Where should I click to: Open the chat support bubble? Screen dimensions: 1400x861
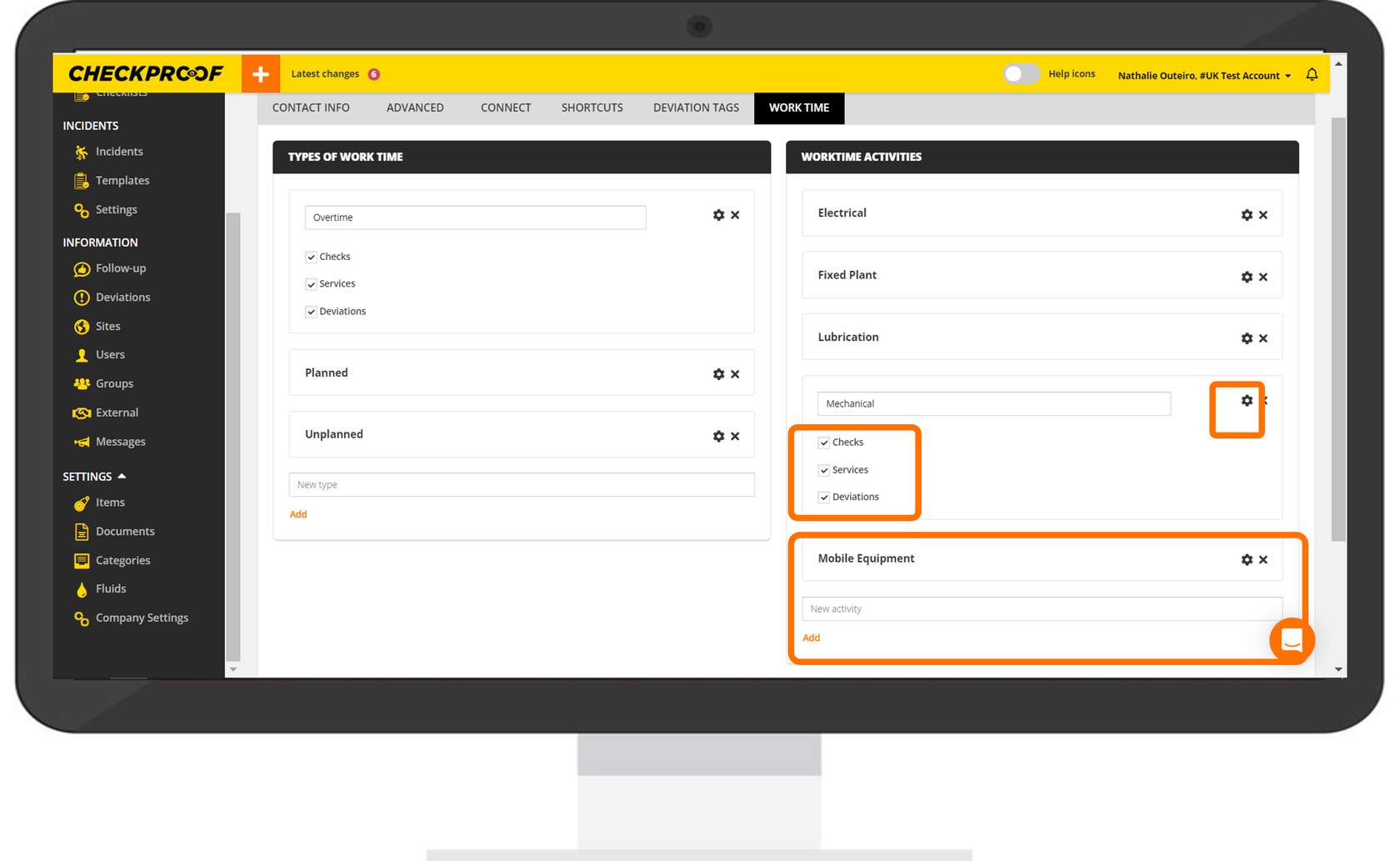click(1292, 640)
